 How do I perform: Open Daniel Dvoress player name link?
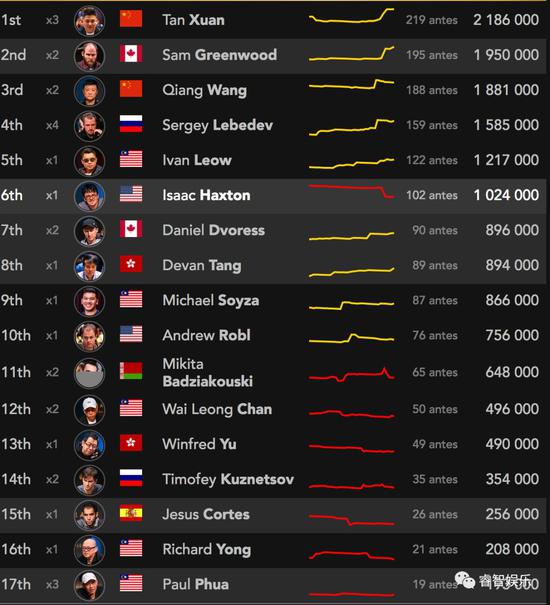point(213,230)
